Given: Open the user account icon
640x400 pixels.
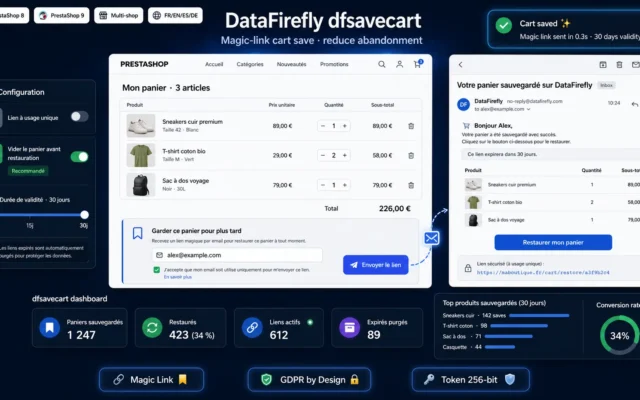Looking at the screenshot, I should 400,64.
